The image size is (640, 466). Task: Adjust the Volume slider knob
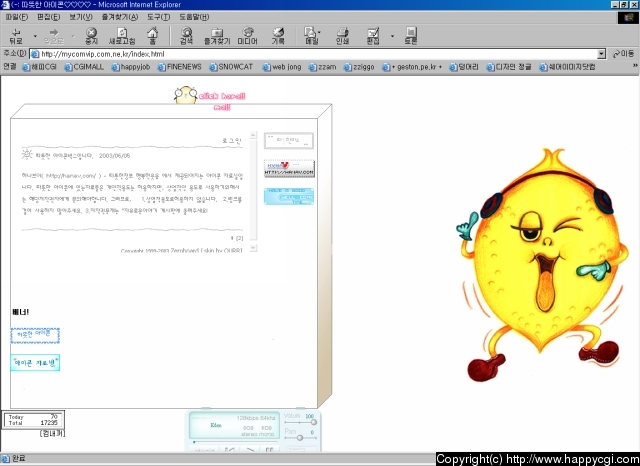click(x=313, y=422)
